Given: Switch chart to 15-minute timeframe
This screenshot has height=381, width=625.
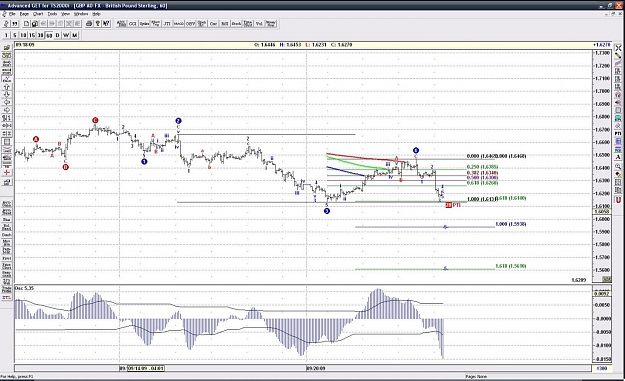Looking at the screenshot, I should (x=32, y=35).
